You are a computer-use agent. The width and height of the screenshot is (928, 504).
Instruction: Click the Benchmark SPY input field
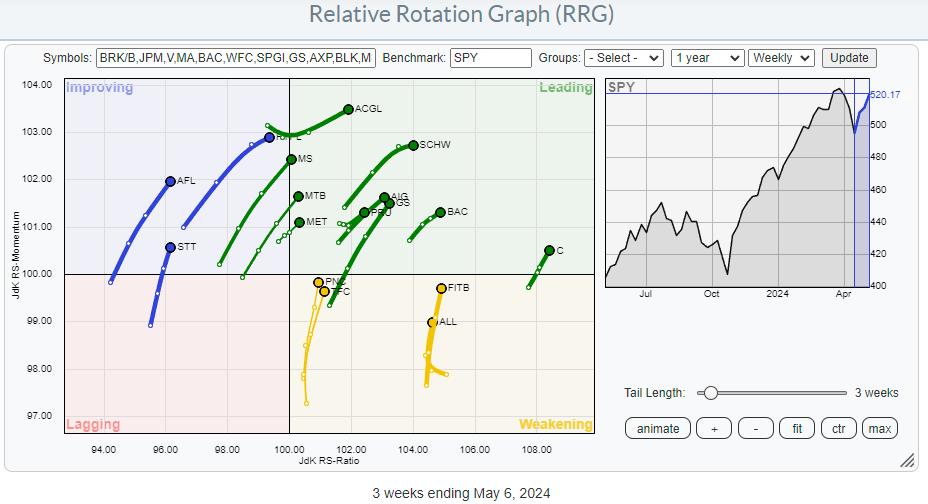[x=490, y=58]
